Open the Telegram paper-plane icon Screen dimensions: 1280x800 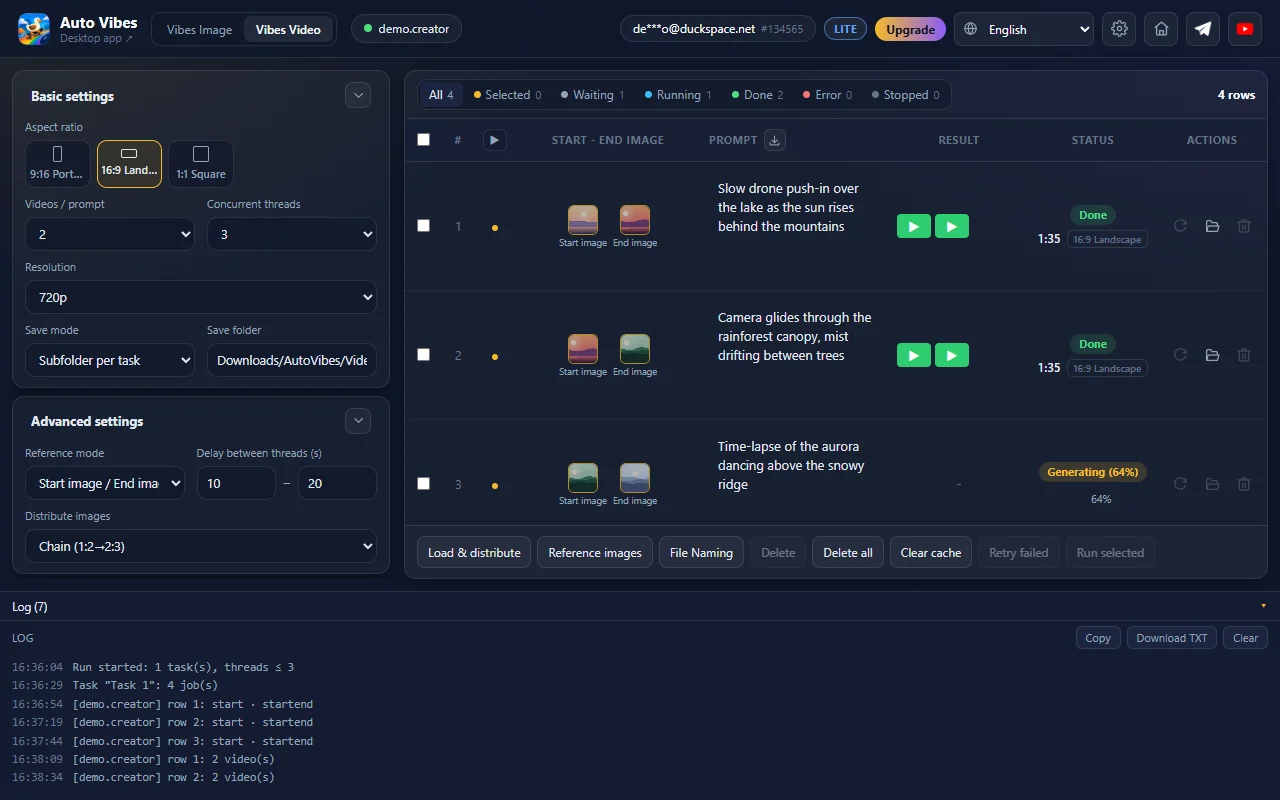coord(1203,29)
